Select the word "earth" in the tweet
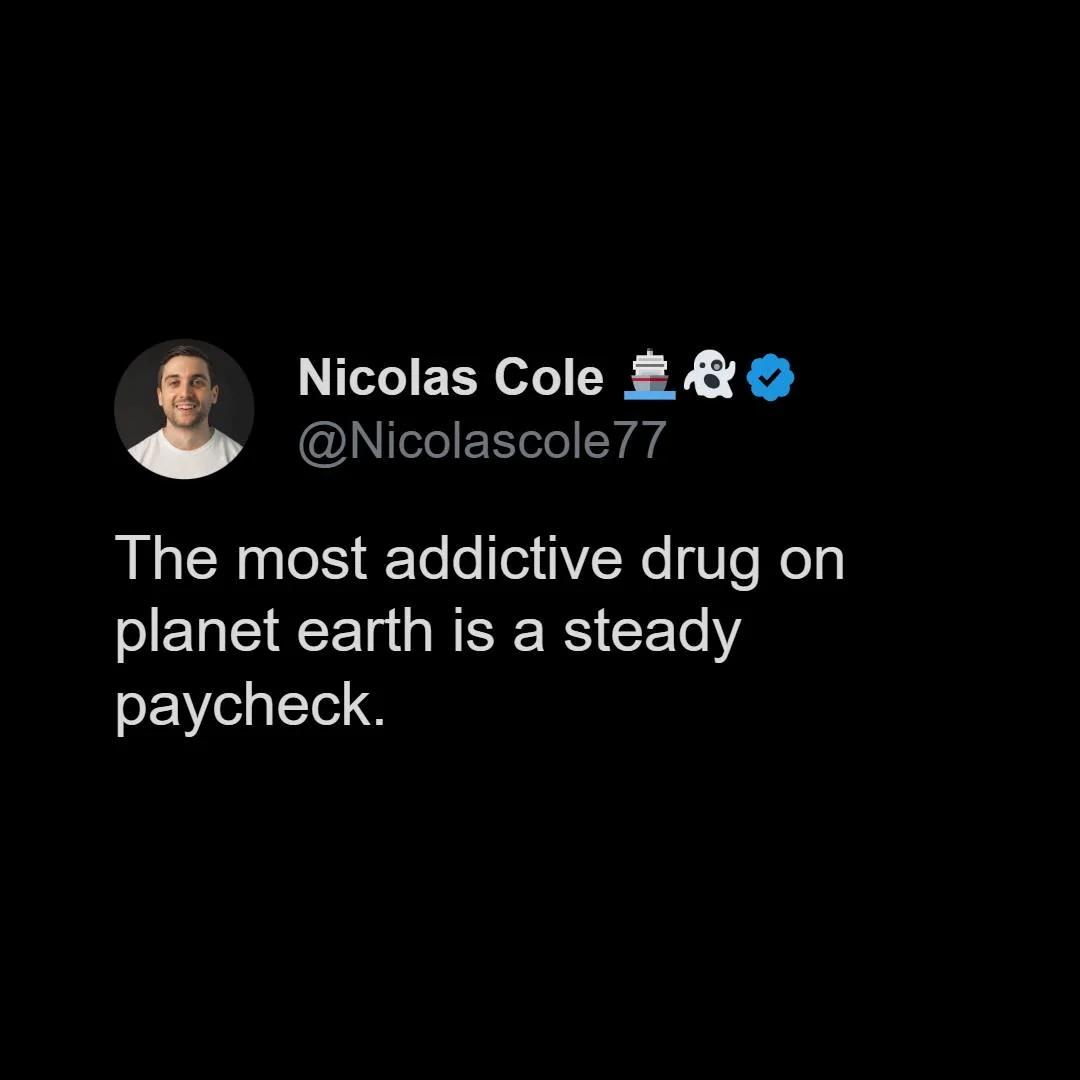The width and height of the screenshot is (1080, 1080). click(x=364, y=631)
